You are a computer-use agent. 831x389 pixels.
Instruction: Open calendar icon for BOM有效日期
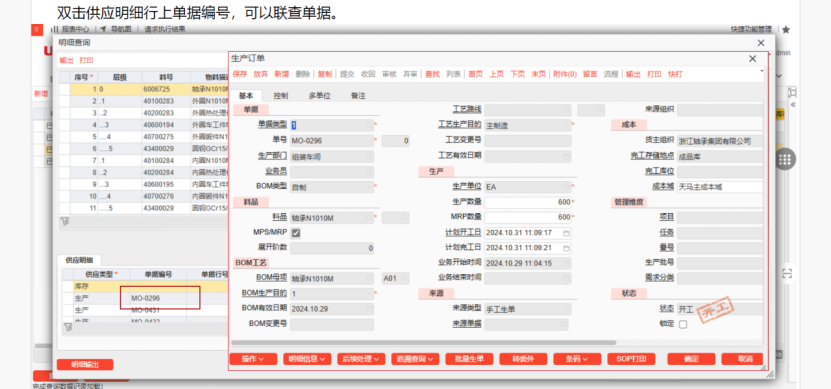click(x=369, y=308)
